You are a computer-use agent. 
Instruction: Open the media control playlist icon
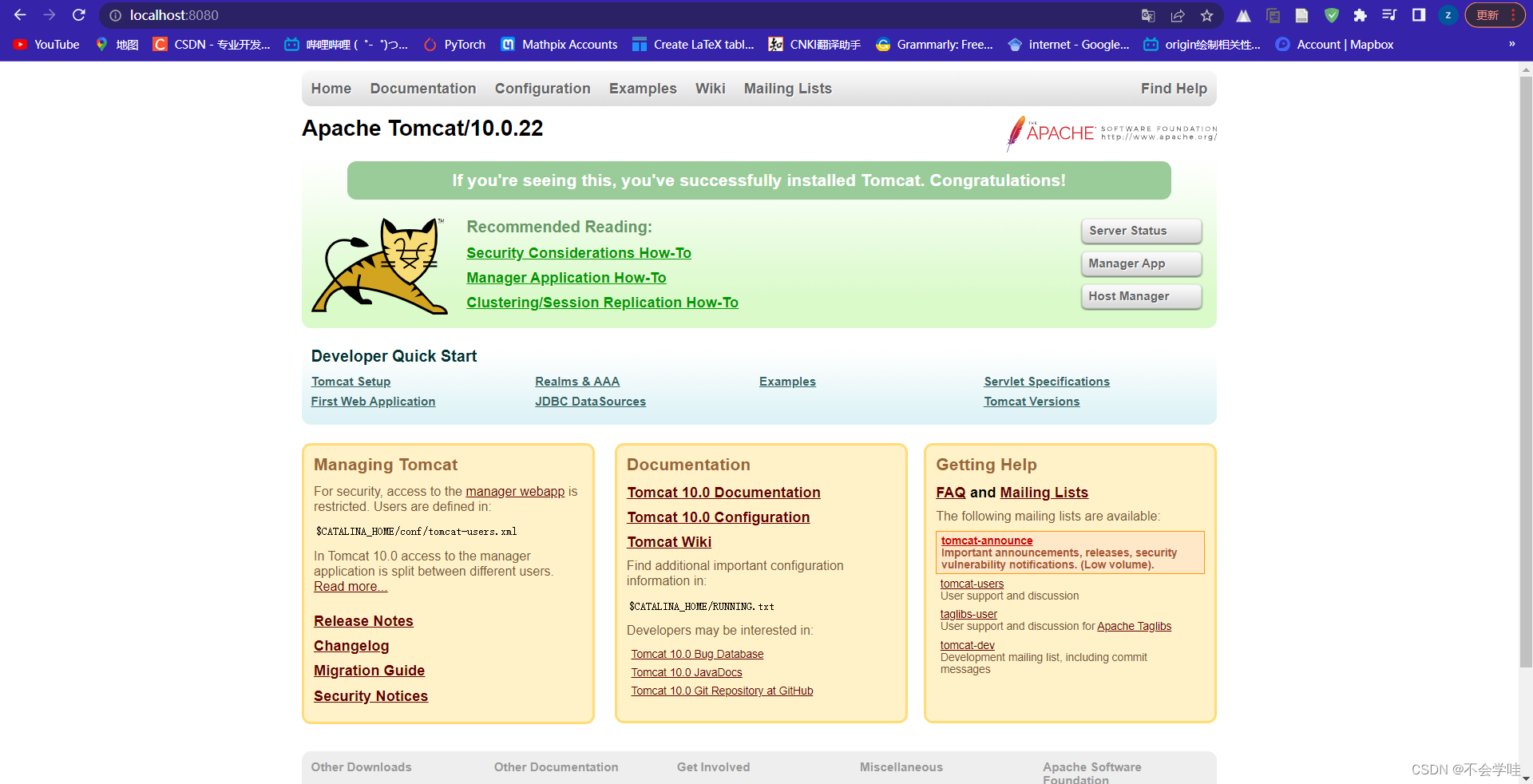(1389, 15)
